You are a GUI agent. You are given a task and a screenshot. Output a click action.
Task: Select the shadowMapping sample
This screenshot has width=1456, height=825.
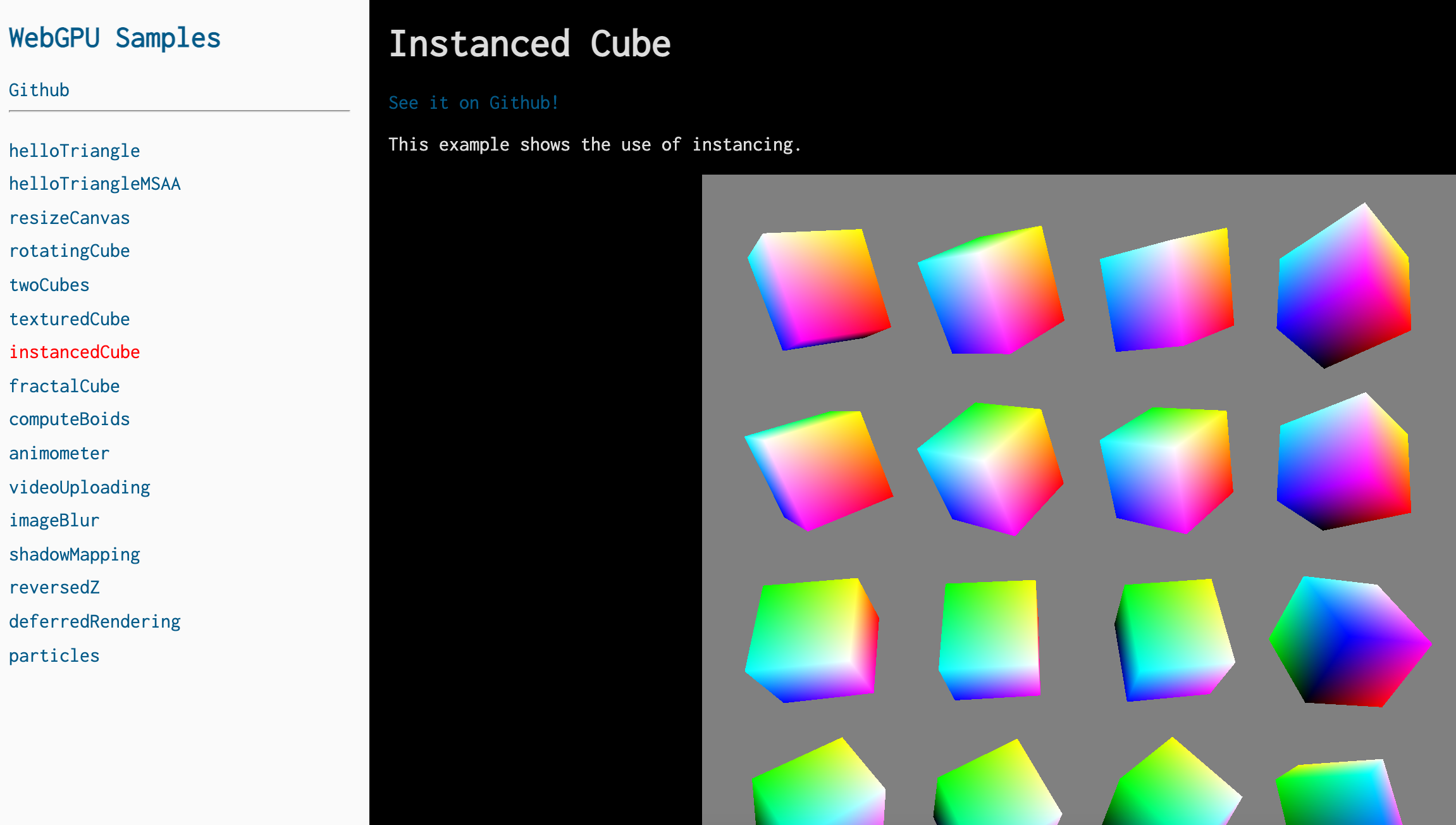click(75, 554)
